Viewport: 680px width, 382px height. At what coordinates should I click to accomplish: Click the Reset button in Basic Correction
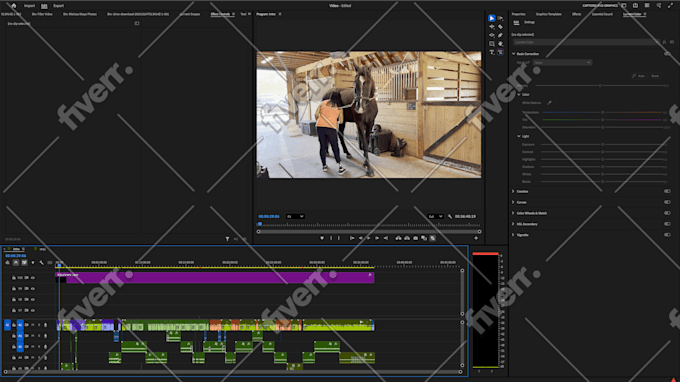[655, 76]
